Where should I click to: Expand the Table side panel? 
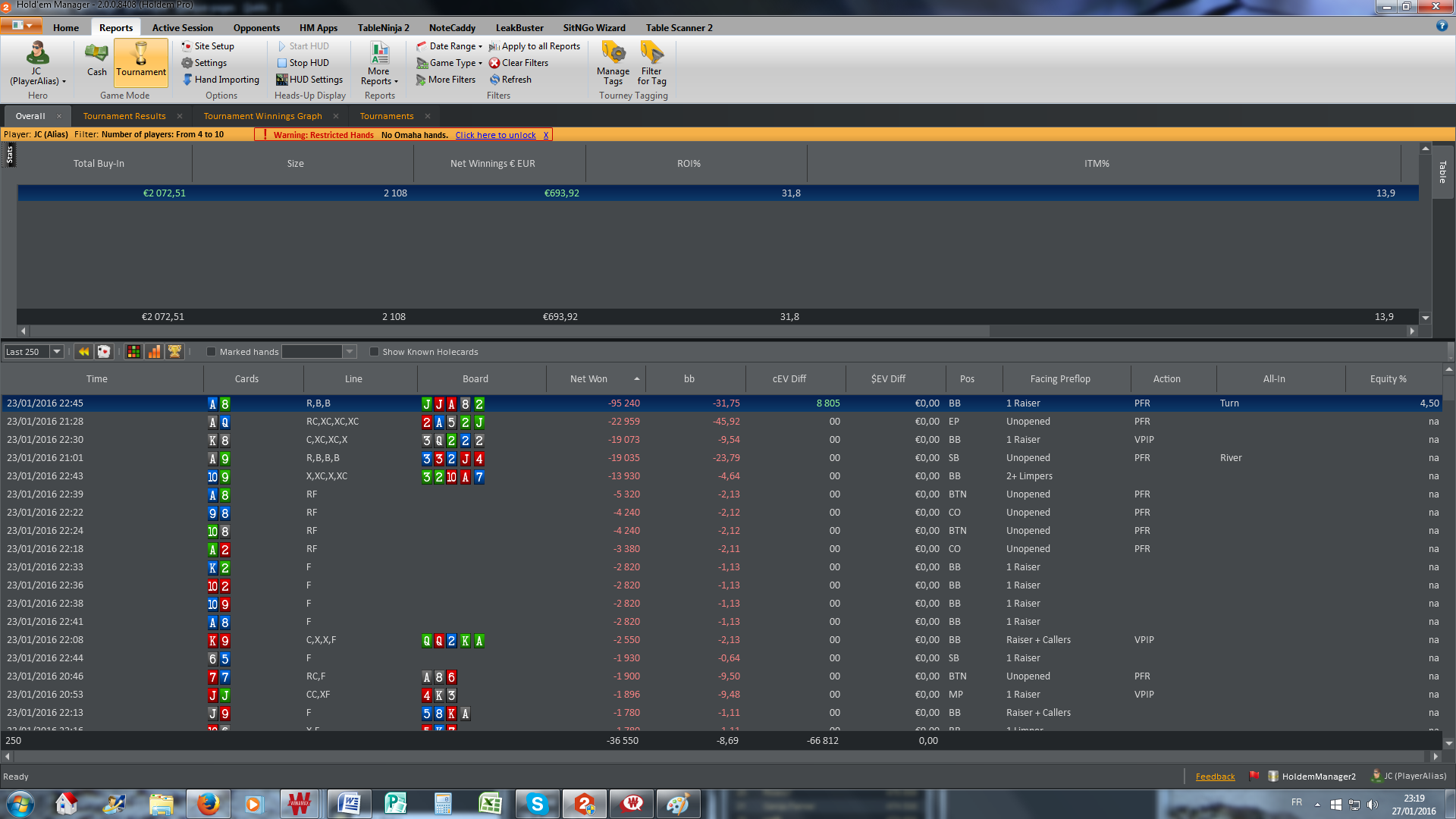click(1442, 172)
